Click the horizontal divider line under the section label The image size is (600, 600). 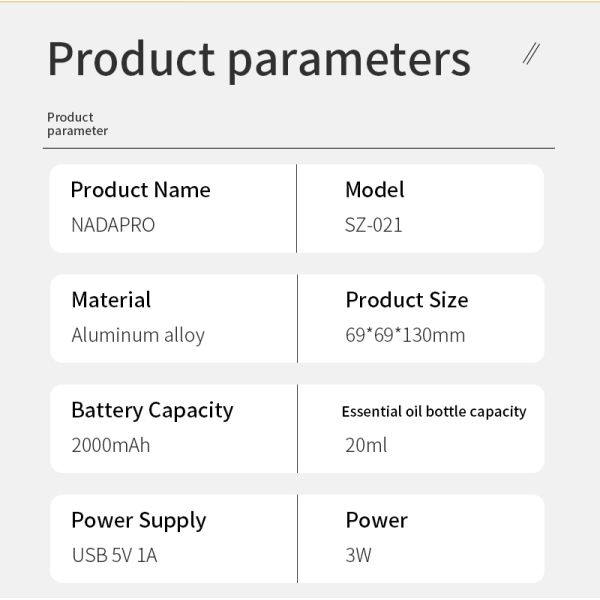(x=298, y=148)
